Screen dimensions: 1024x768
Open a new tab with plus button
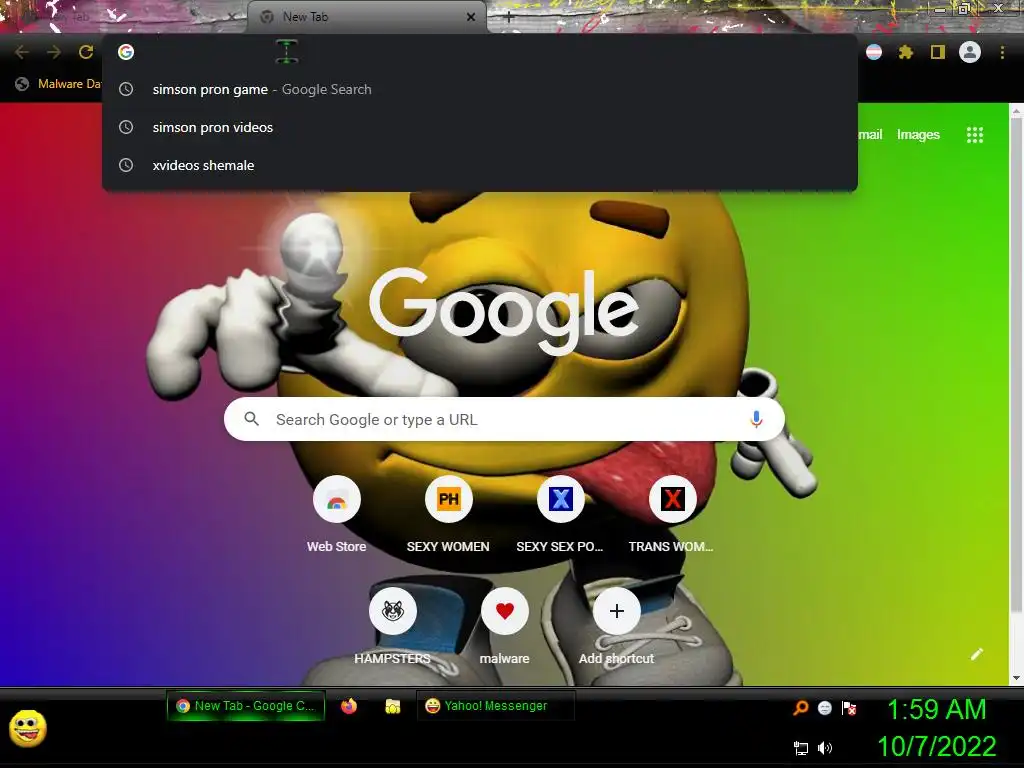509,18
